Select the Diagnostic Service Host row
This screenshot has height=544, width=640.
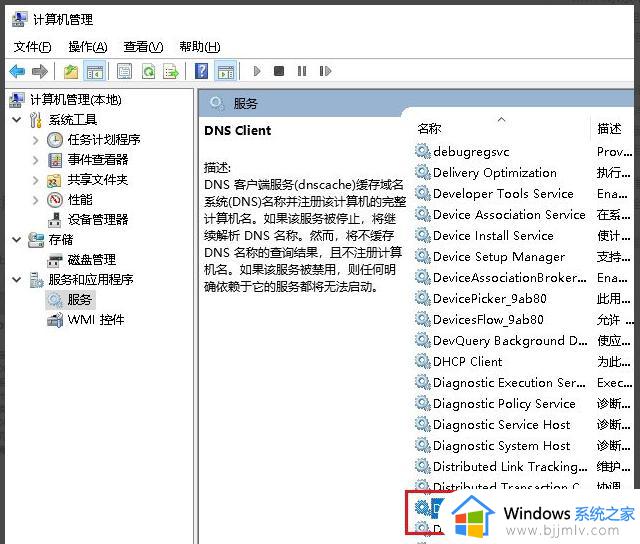(523, 425)
